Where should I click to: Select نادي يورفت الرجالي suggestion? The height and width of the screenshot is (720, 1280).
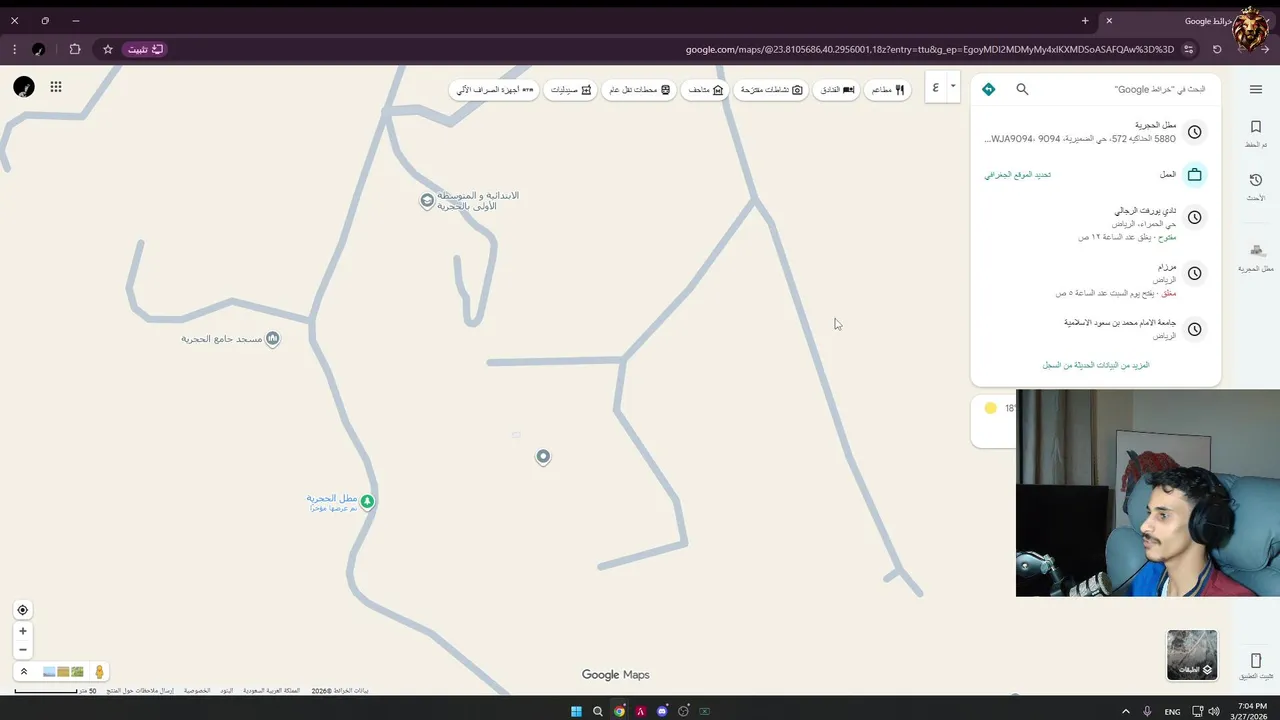coord(1096,223)
